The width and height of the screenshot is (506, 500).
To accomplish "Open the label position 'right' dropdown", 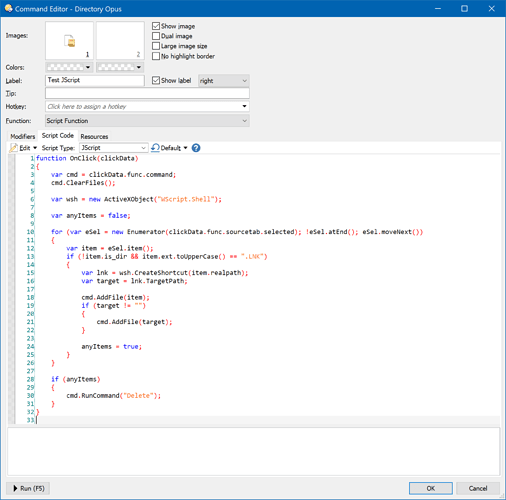I will click(x=224, y=81).
